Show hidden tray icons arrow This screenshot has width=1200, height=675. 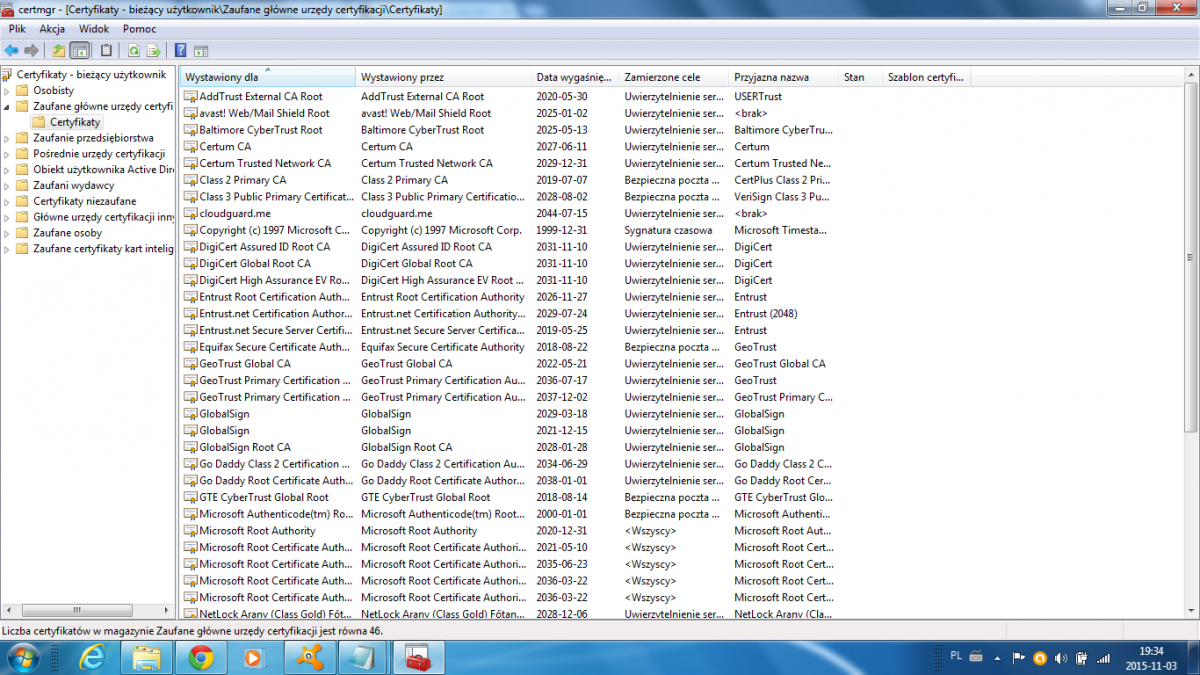(x=998, y=657)
